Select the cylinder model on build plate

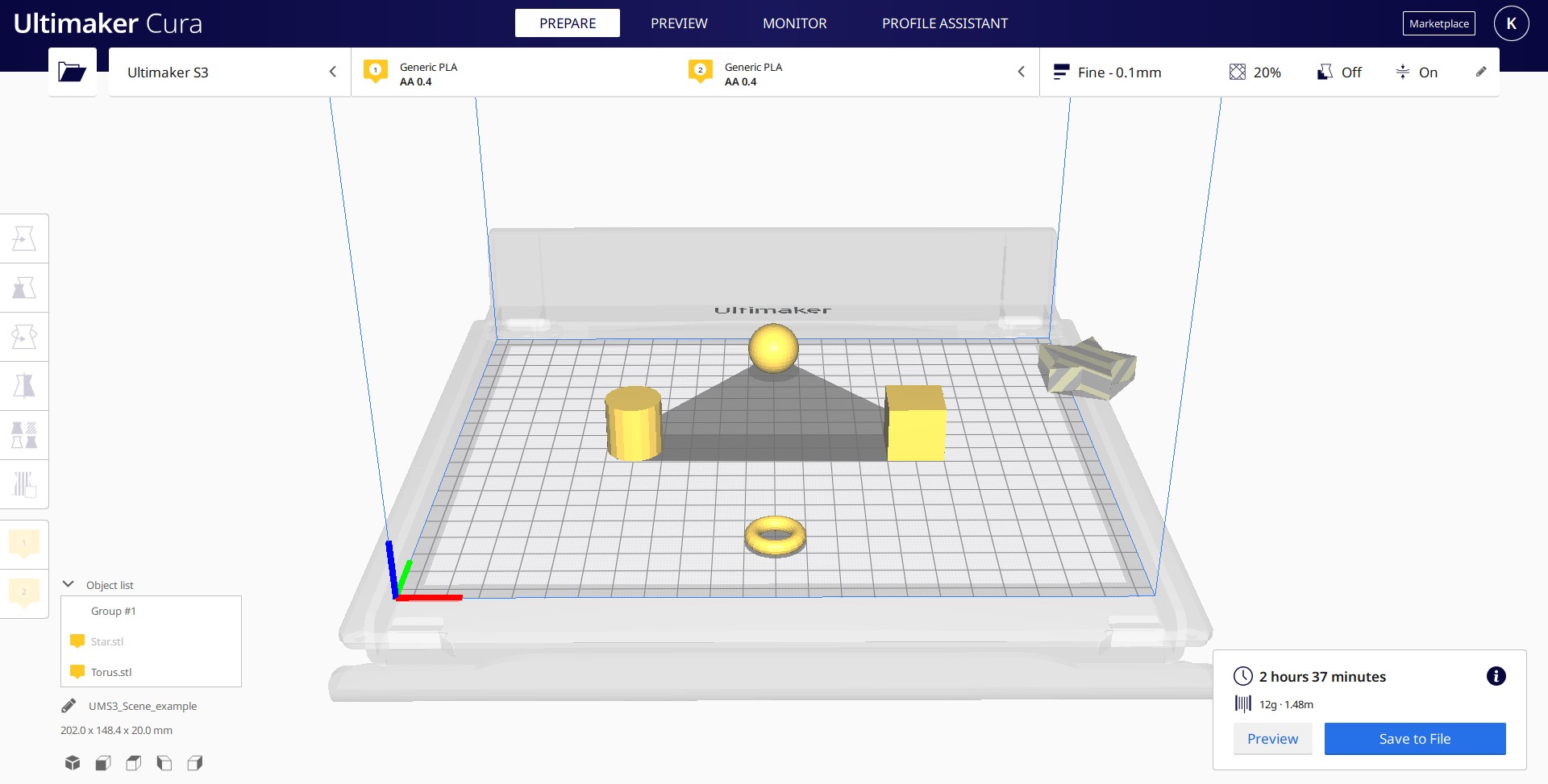[634, 423]
